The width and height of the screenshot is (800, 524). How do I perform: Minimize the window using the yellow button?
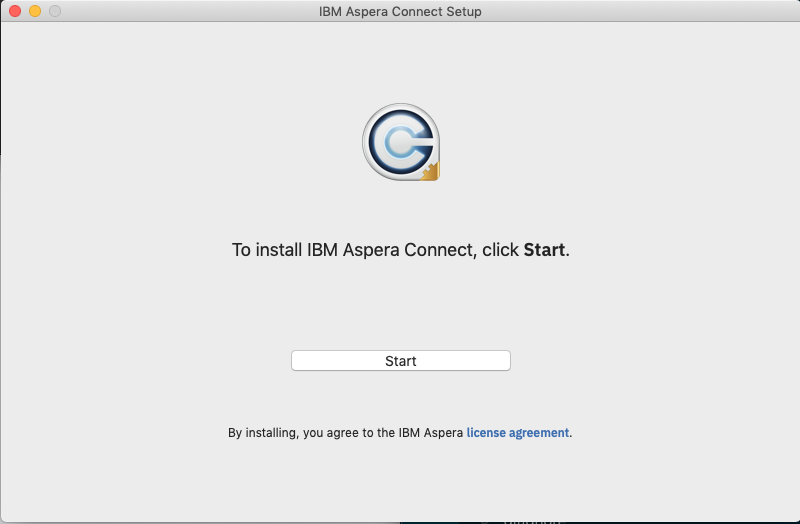(x=35, y=11)
